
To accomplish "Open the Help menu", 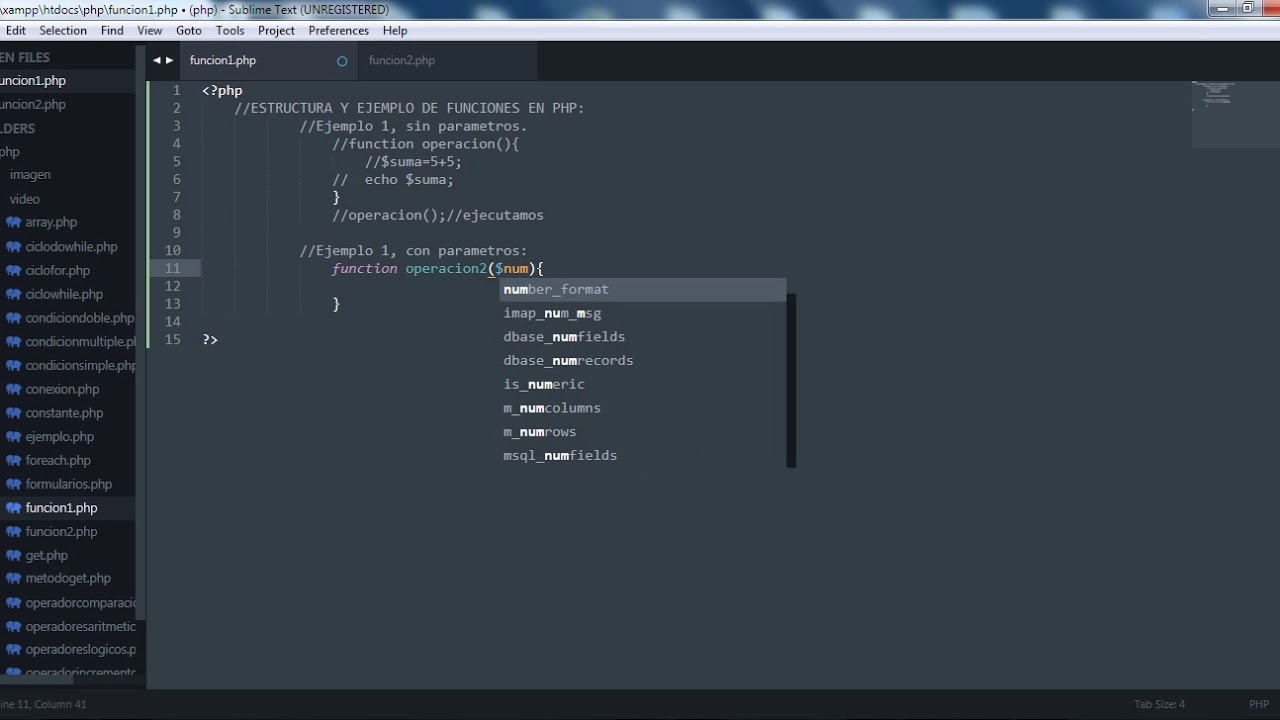I will coord(395,30).
